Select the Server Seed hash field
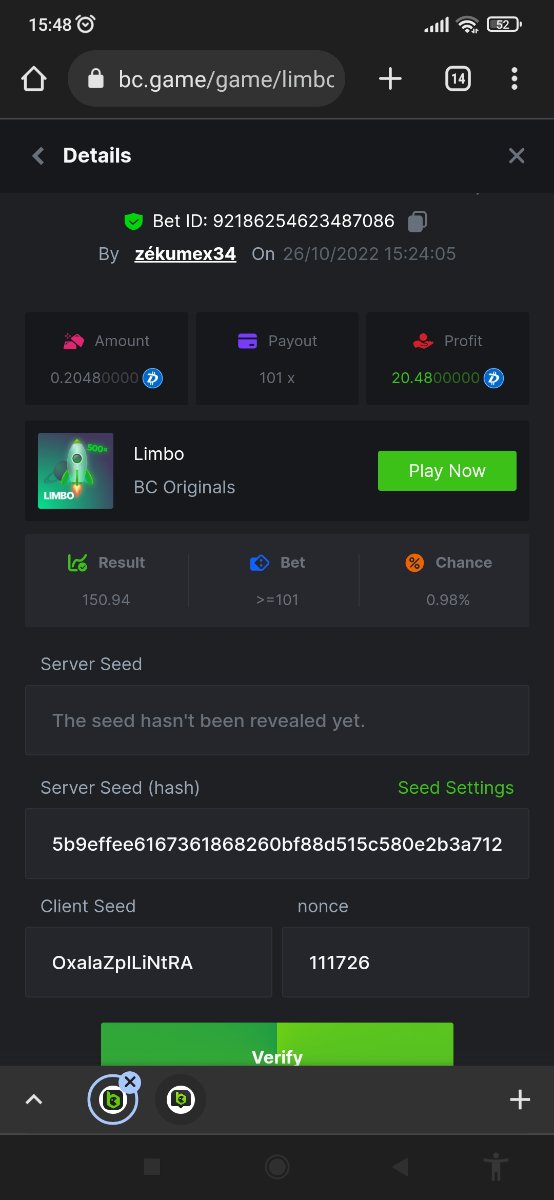The height and width of the screenshot is (1200, 554). coord(277,844)
